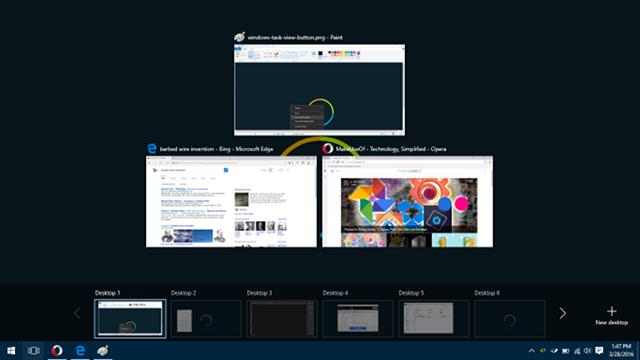Click 'barbed wire invention - Bing - Microsoft Edge' title

point(216,149)
